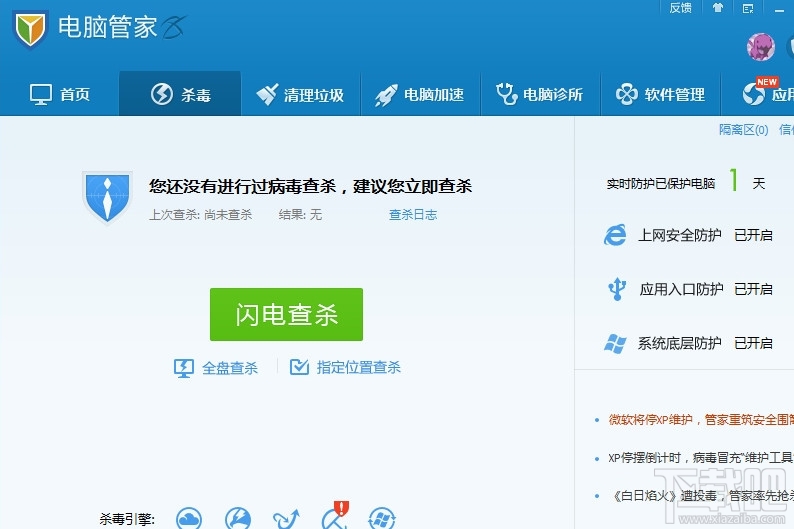Viewport: 794px width, 529px height.
Task: Go to the 首页 tab
Action: click(59, 94)
